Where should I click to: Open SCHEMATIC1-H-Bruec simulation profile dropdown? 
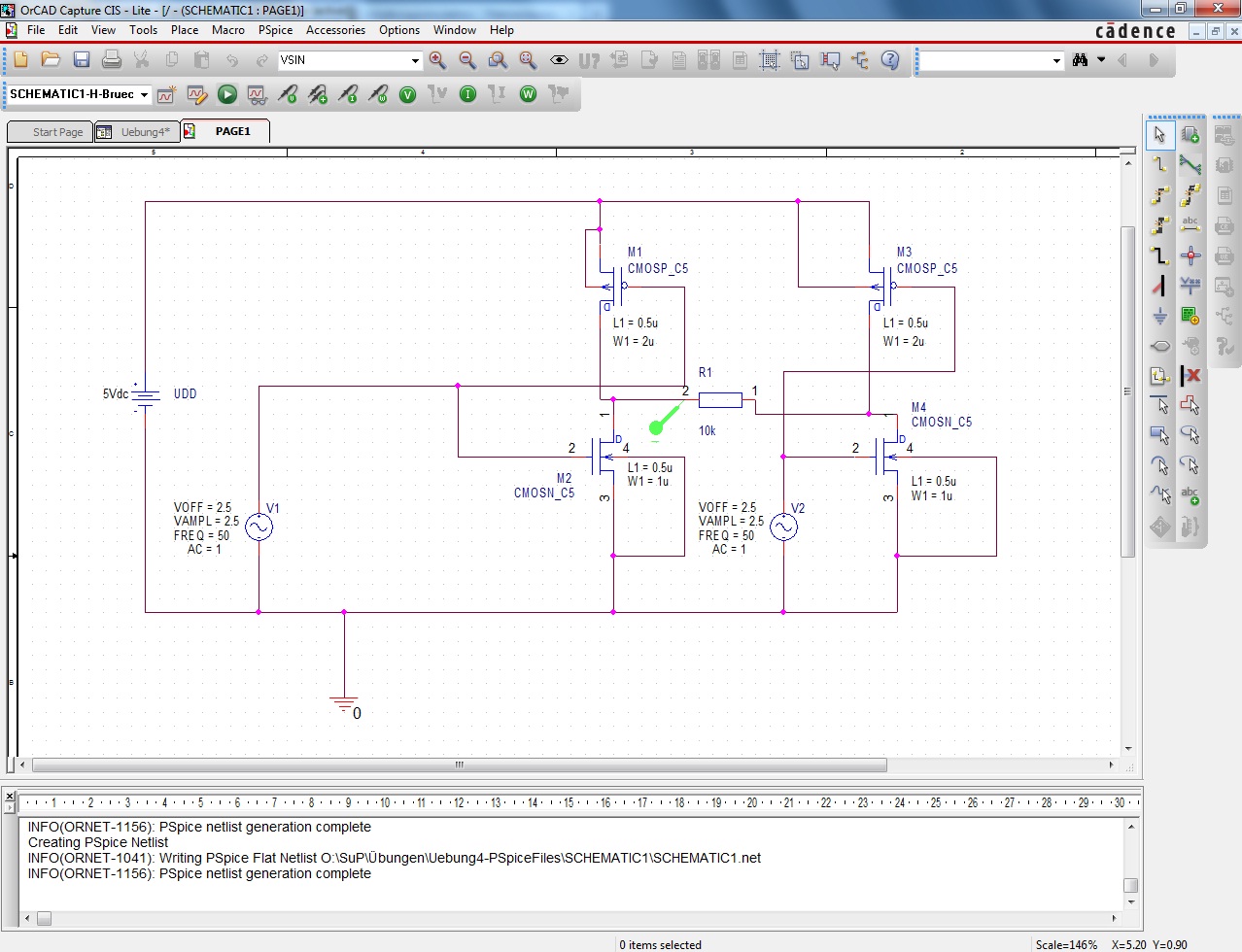pyautogui.click(x=144, y=94)
